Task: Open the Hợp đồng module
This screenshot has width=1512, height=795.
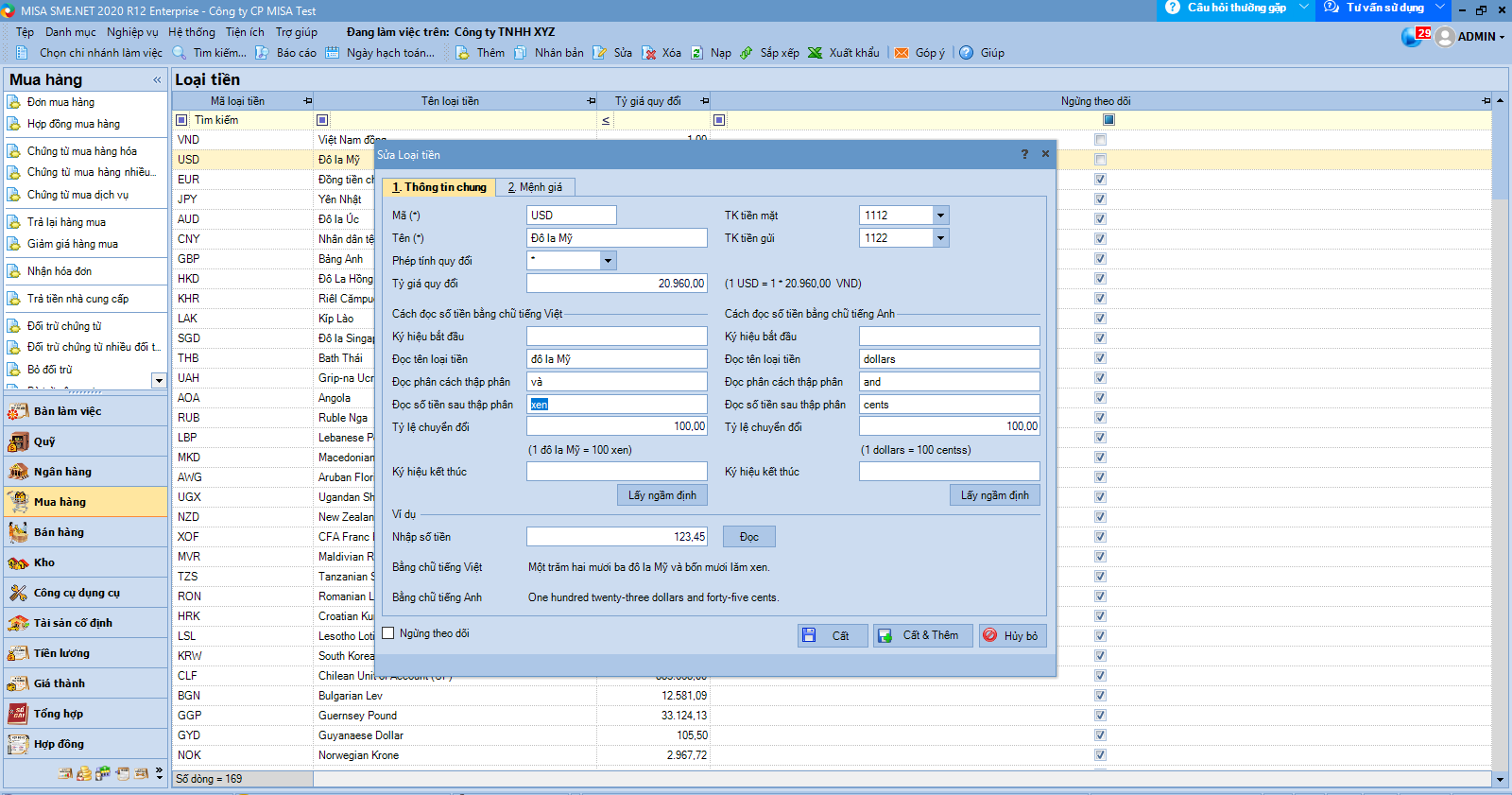Action: [x=86, y=744]
